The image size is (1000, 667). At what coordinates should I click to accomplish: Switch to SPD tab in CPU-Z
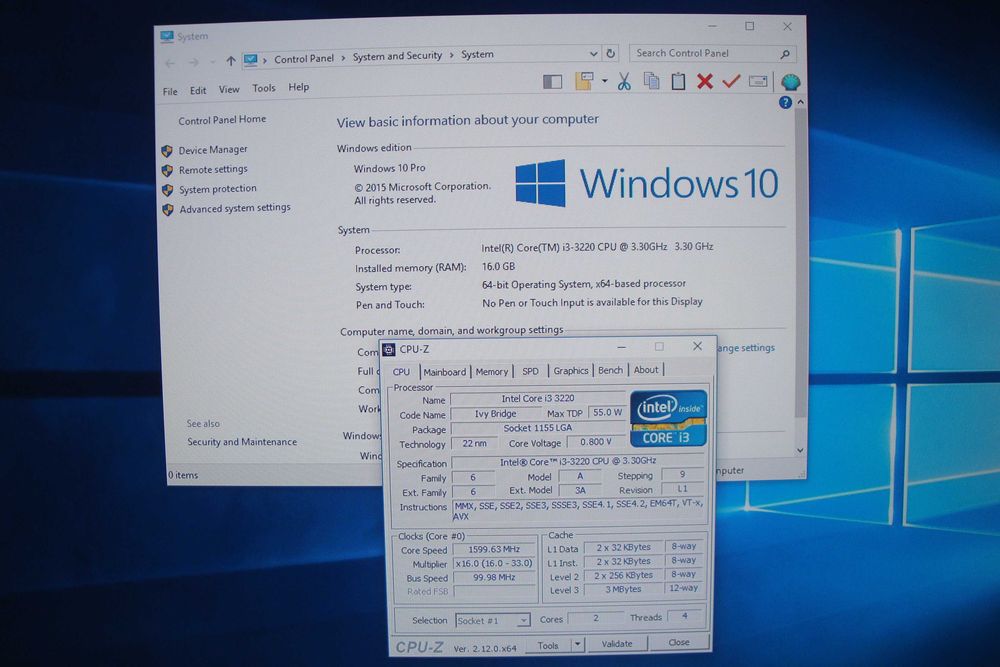coord(530,371)
